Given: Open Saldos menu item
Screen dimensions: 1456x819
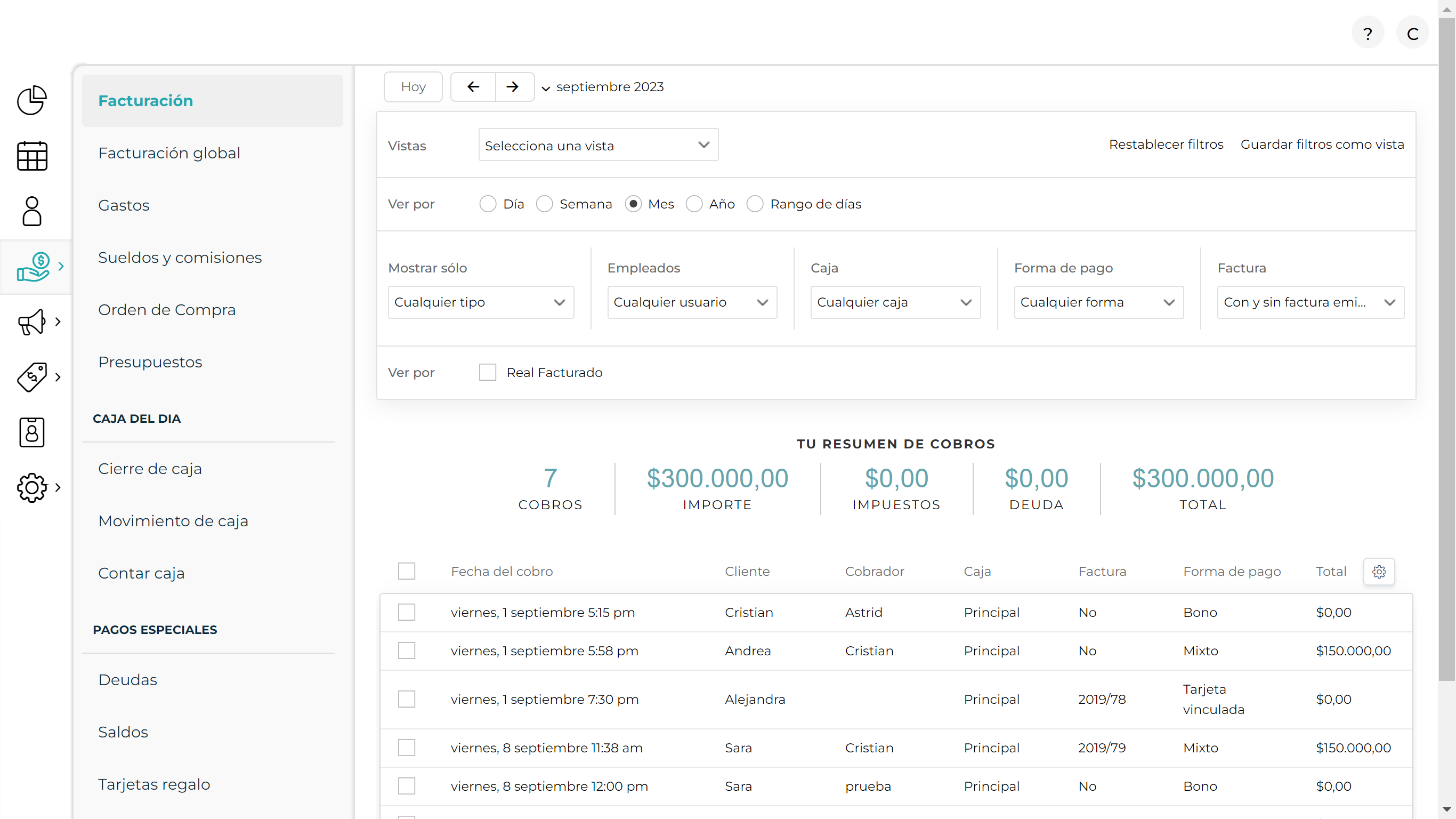Looking at the screenshot, I should tap(123, 733).
